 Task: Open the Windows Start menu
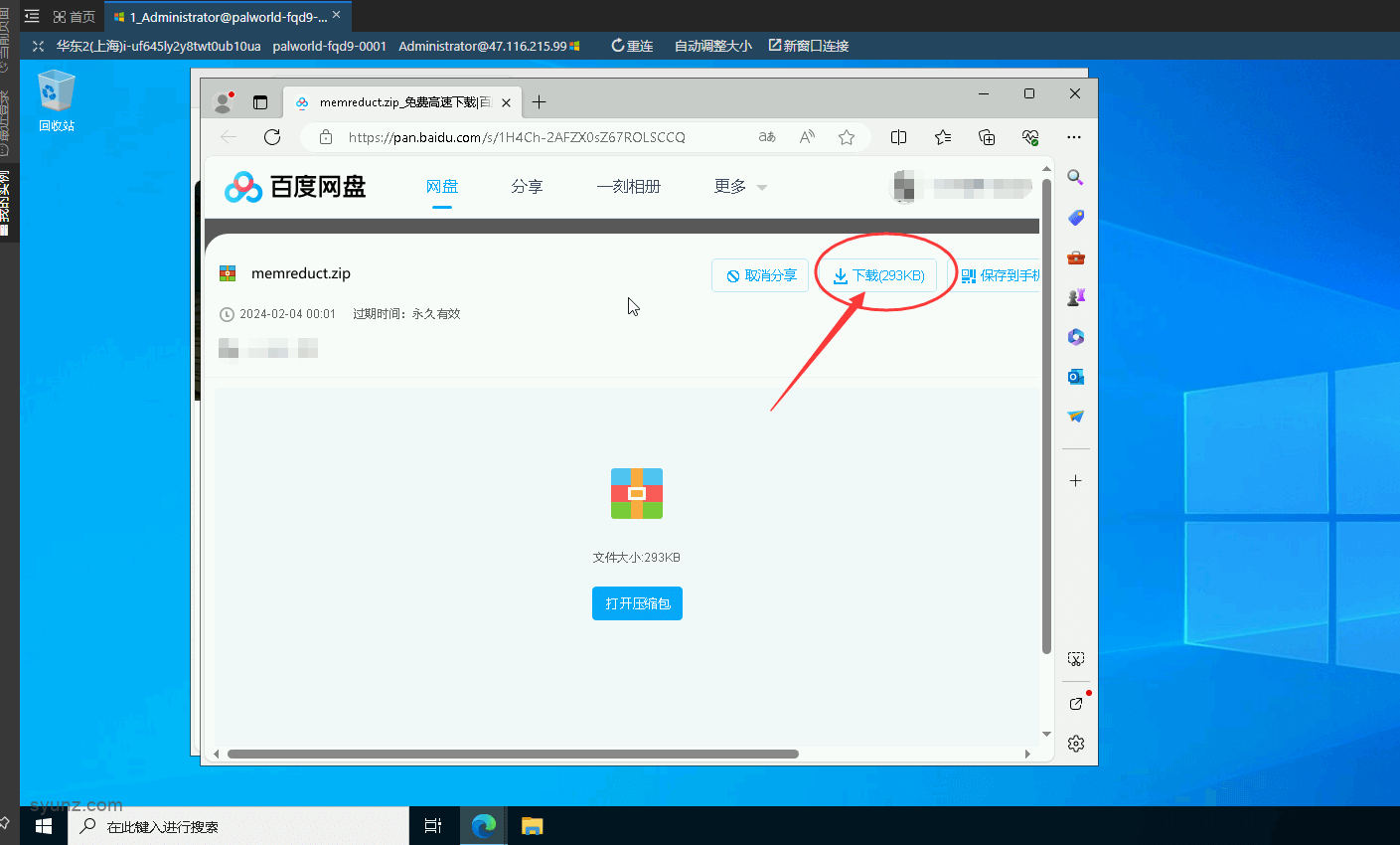tap(44, 826)
